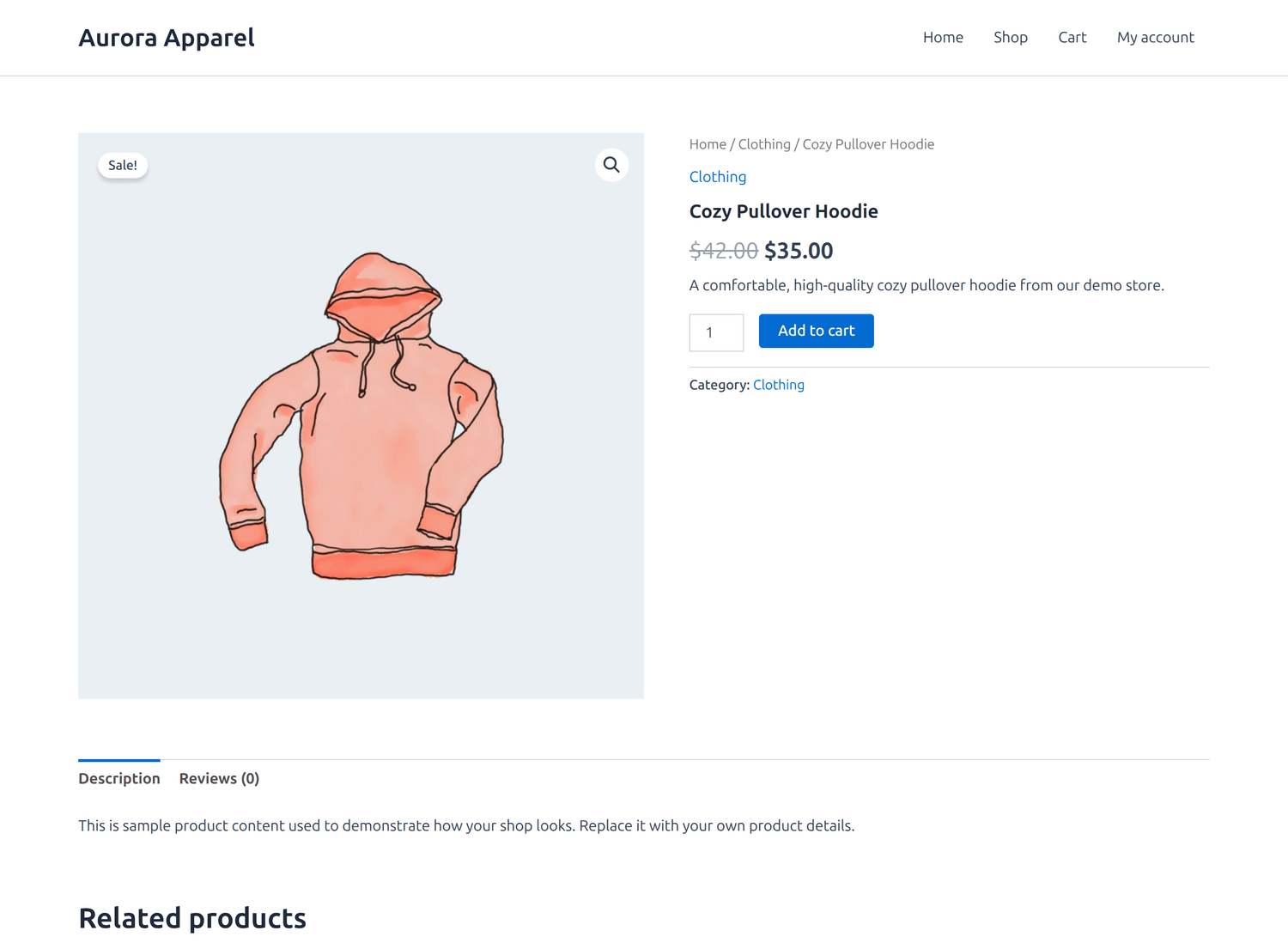
Task: Open My account in the navigation
Action: coord(1156,37)
